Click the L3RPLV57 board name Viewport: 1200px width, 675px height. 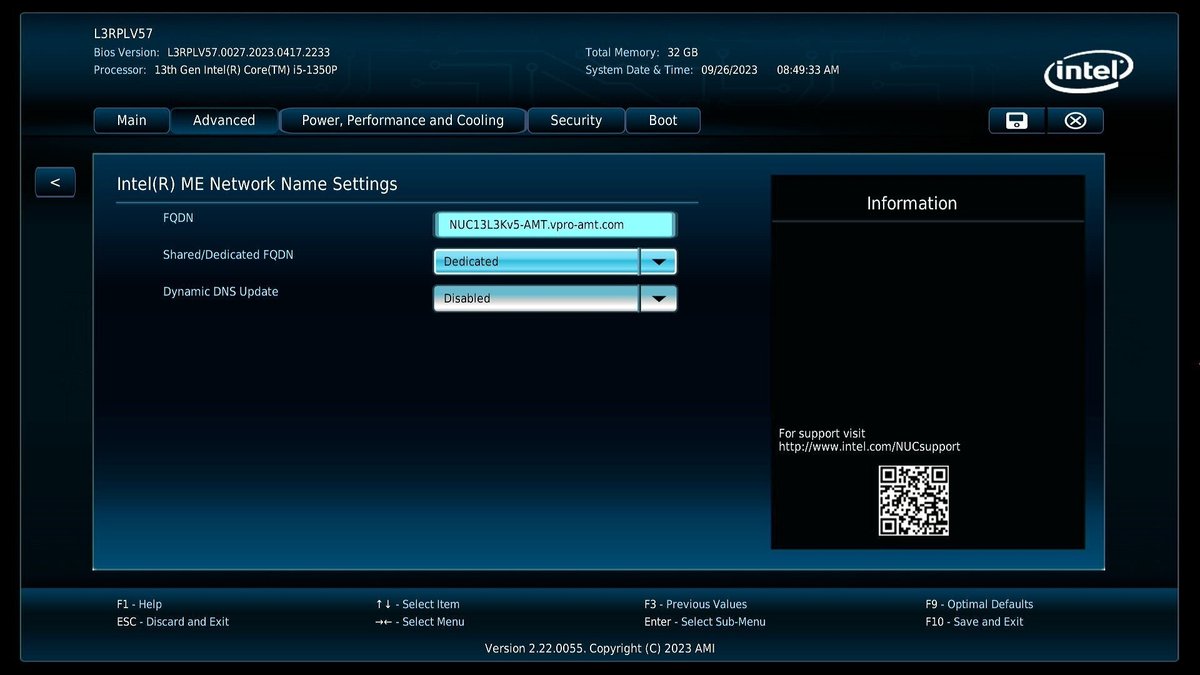point(124,34)
